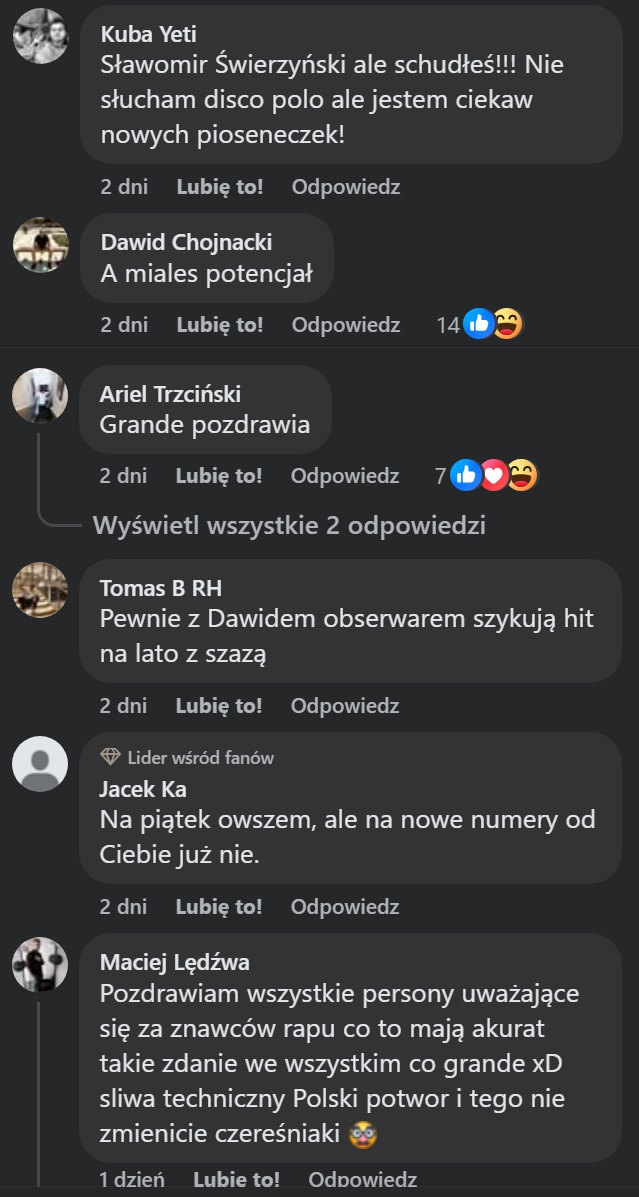This screenshot has height=1197, width=639.
Task: Click Odpowiedz under Jacek Ka's comment
Action: [345, 907]
